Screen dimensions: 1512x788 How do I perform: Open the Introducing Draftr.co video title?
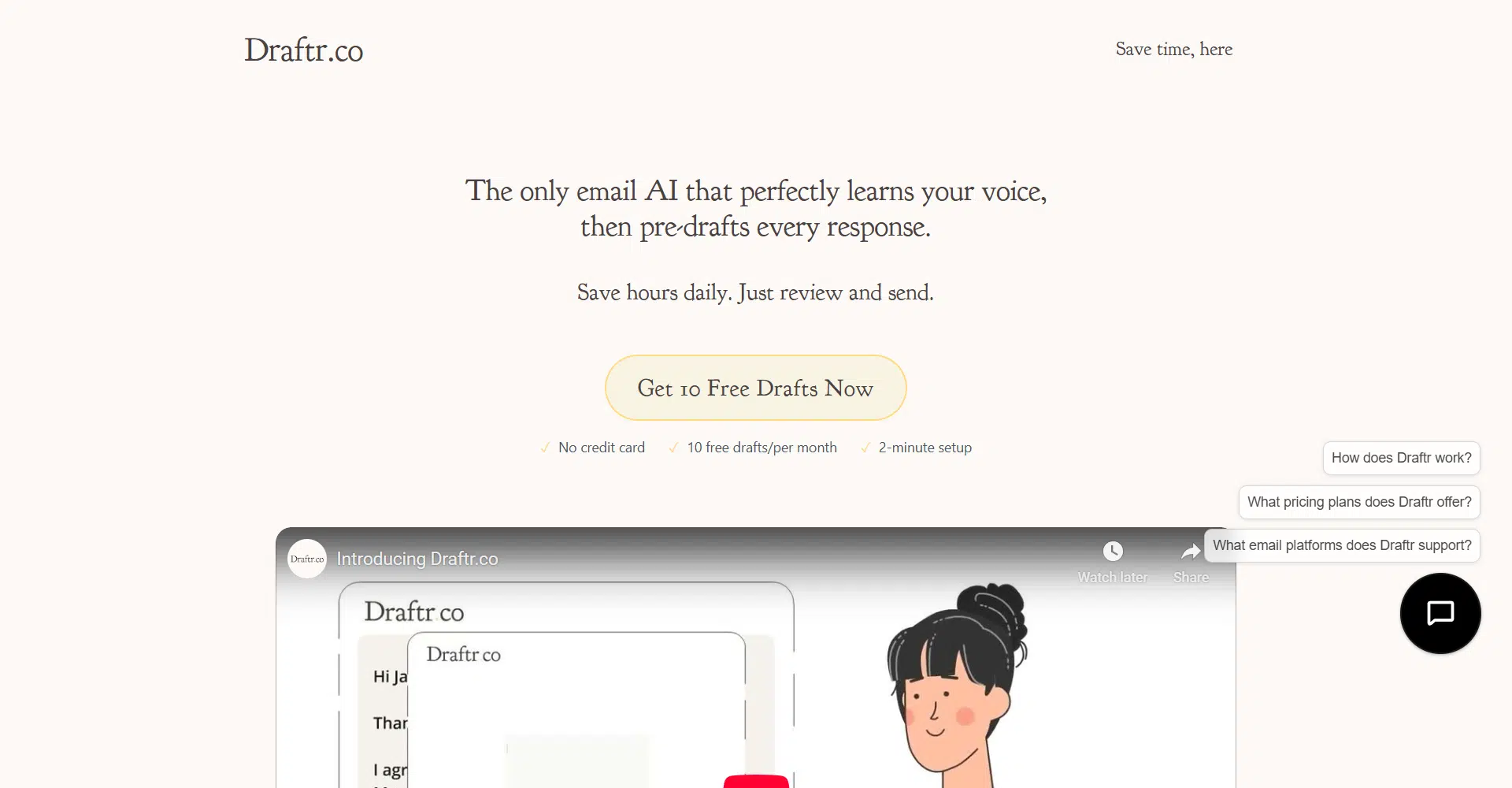tap(417, 559)
